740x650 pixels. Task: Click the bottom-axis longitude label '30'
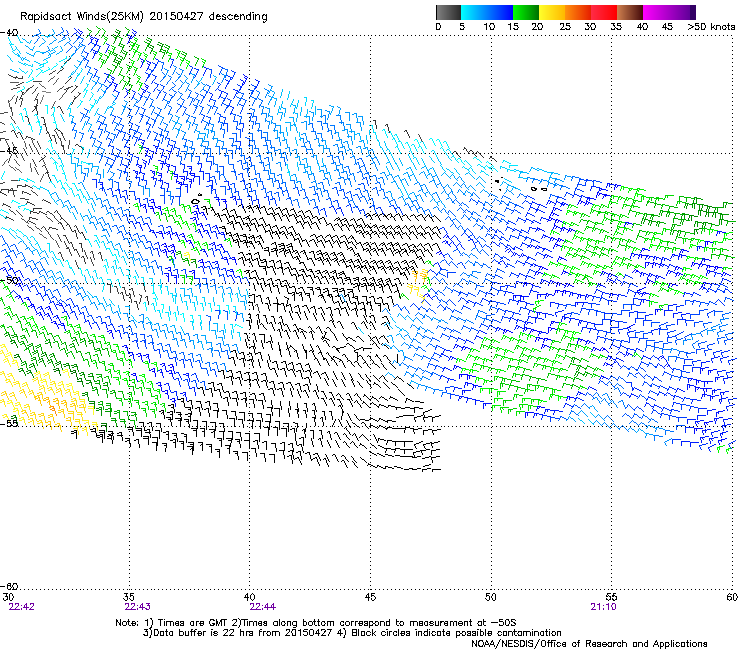(8, 597)
